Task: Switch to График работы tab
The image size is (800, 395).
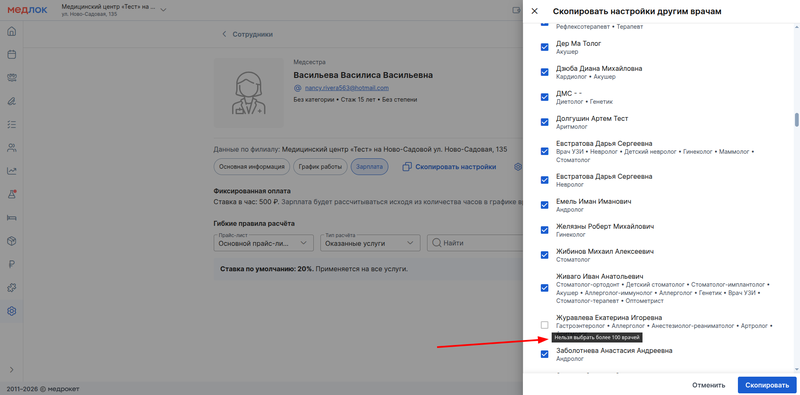Action: (320, 166)
